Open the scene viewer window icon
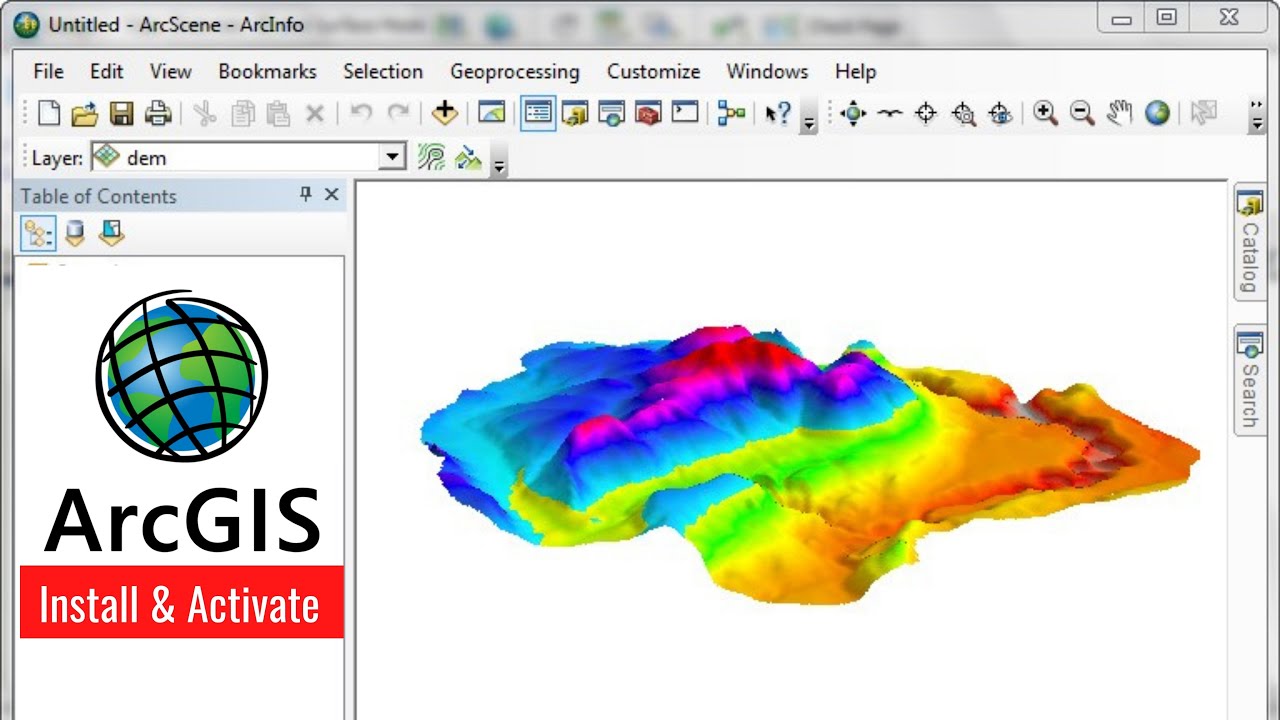The height and width of the screenshot is (720, 1280). pyautogui.click(x=492, y=113)
